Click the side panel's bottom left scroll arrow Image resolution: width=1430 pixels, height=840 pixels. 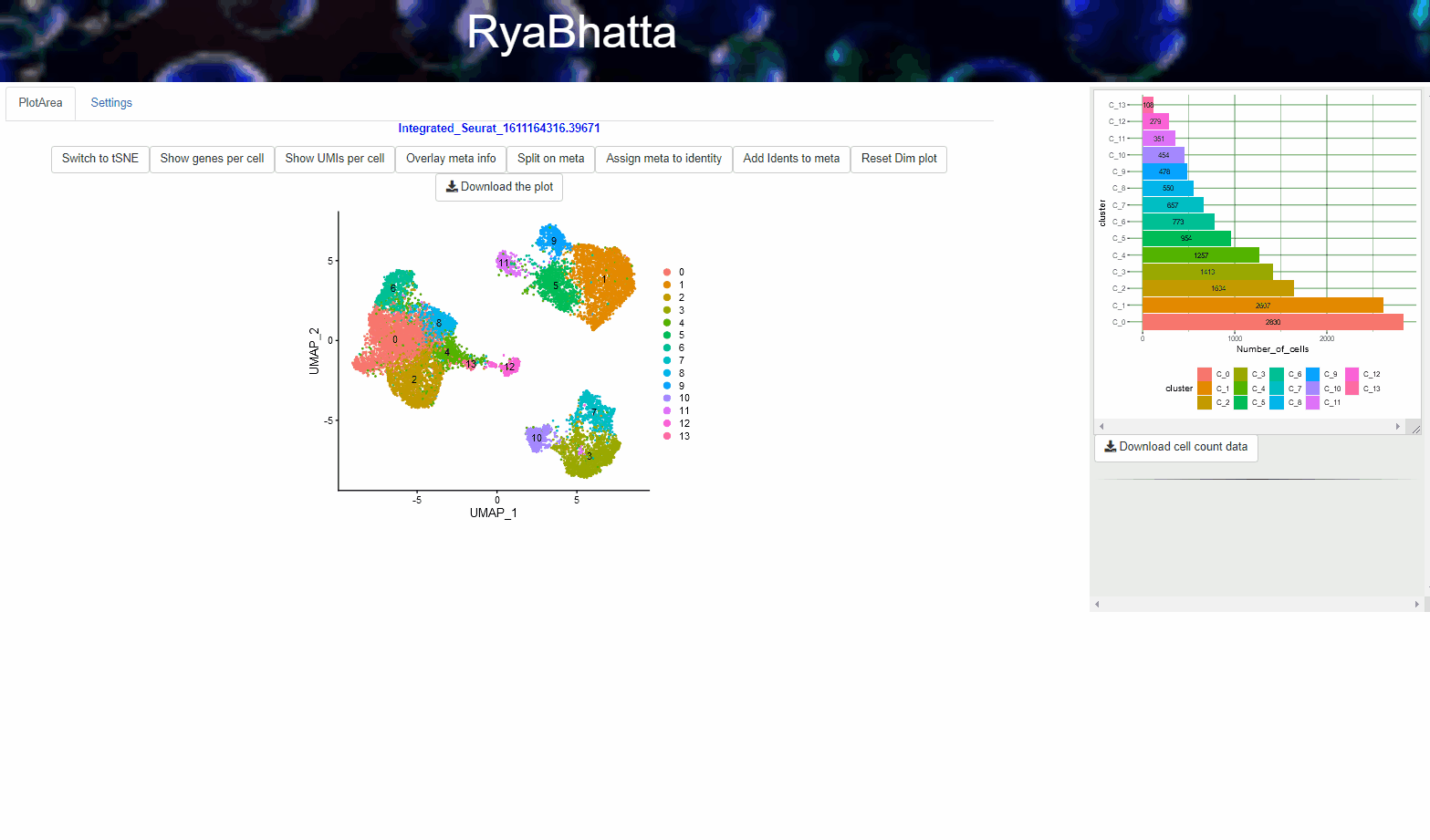click(x=1097, y=604)
